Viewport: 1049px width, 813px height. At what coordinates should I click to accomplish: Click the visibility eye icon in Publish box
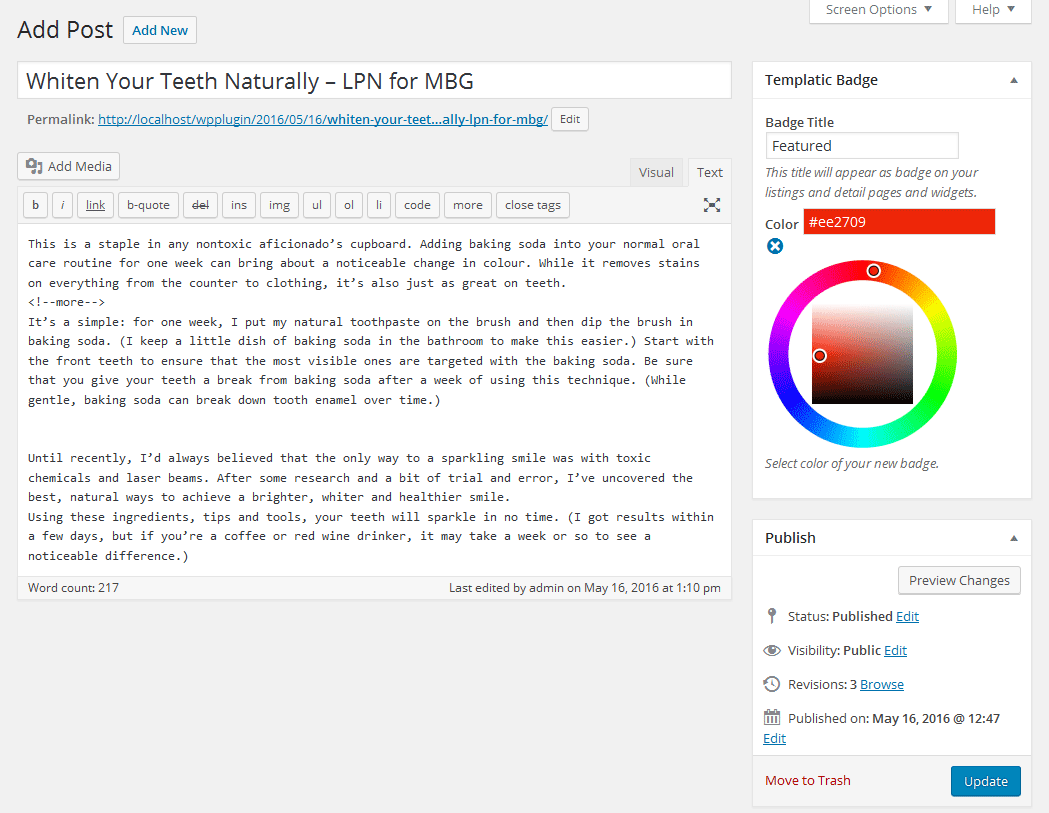pos(771,650)
